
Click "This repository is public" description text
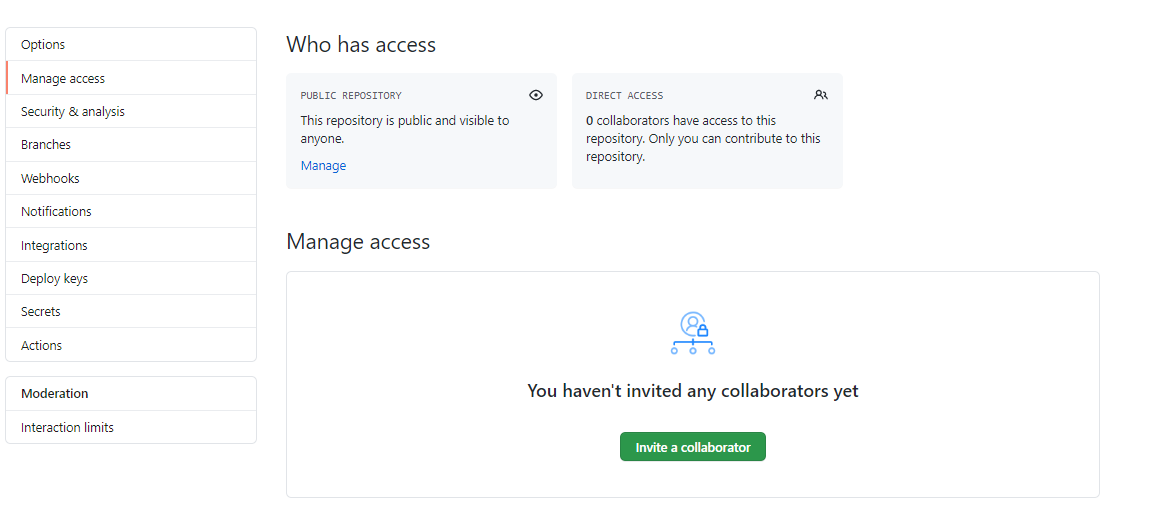coord(404,129)
